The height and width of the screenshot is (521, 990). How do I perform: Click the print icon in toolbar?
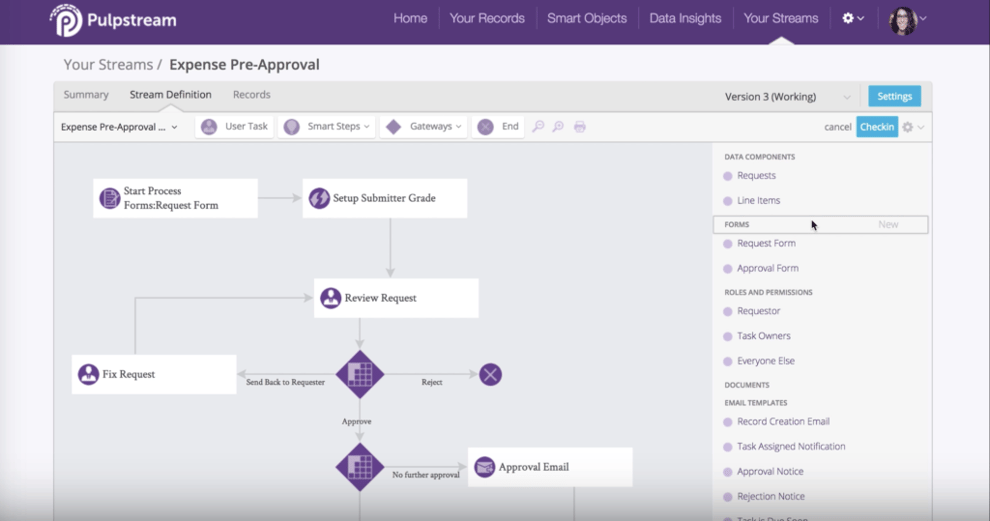pos(579,127)
